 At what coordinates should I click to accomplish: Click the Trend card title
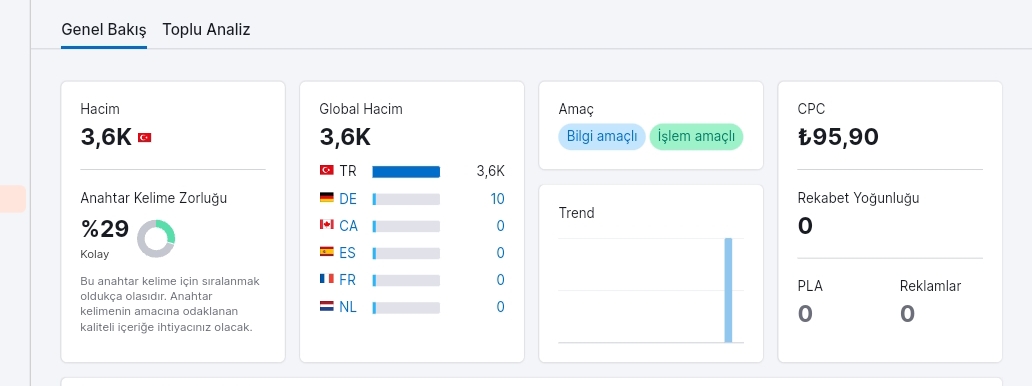[577, 213]
